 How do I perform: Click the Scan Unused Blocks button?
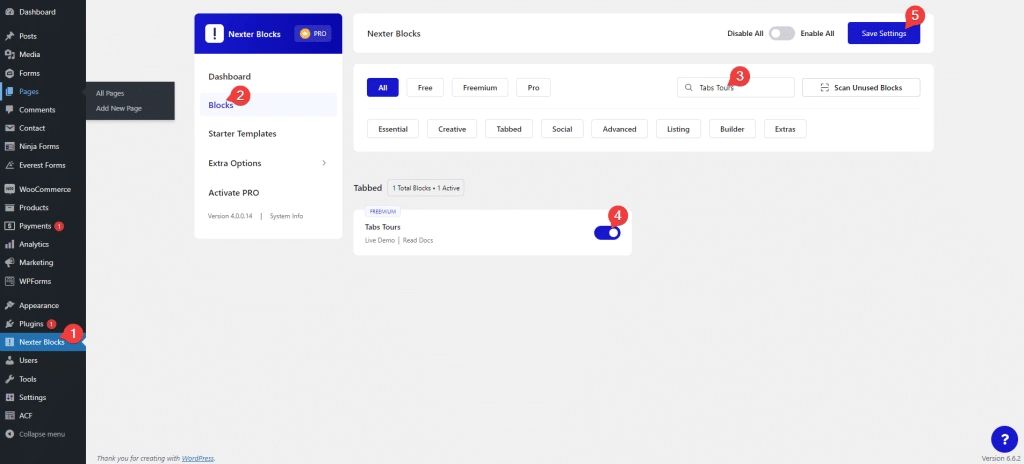[x=861, y=88]
